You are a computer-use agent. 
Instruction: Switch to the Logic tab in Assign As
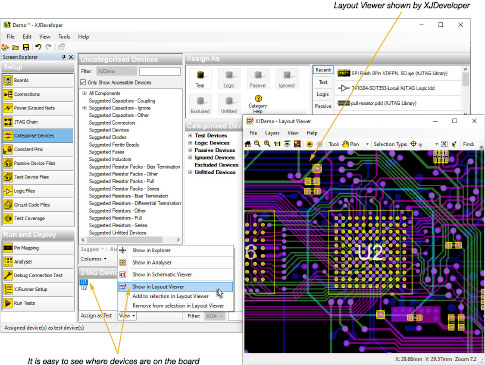(323, 94)
